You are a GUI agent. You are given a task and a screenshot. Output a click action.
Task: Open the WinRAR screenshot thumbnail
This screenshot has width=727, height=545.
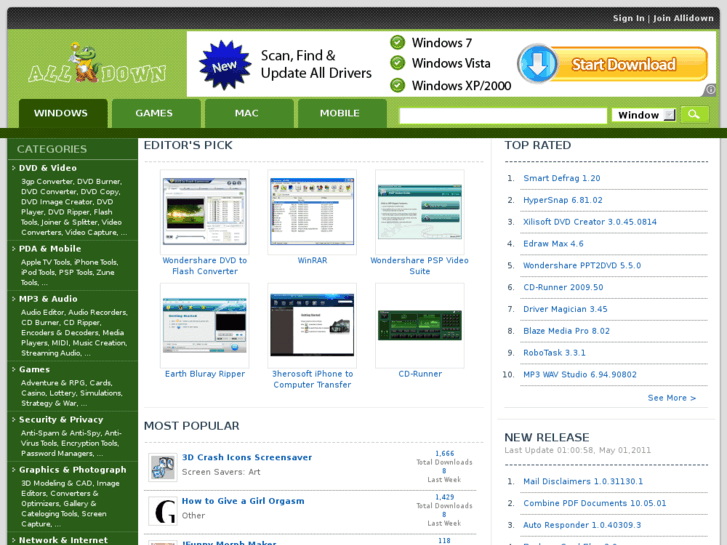312,212
